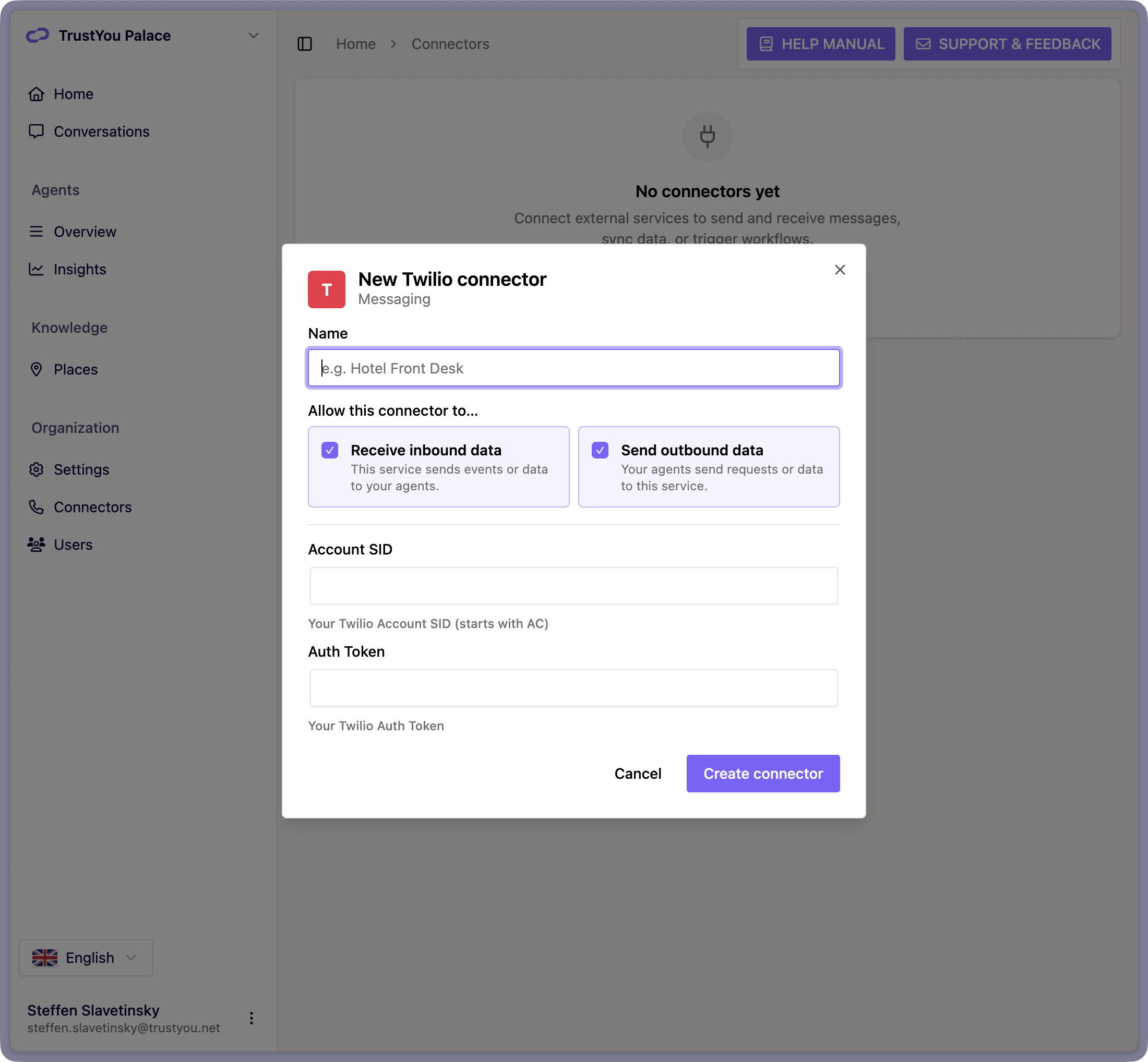
Task: Click the Insights chart icon
Action: 36,269
